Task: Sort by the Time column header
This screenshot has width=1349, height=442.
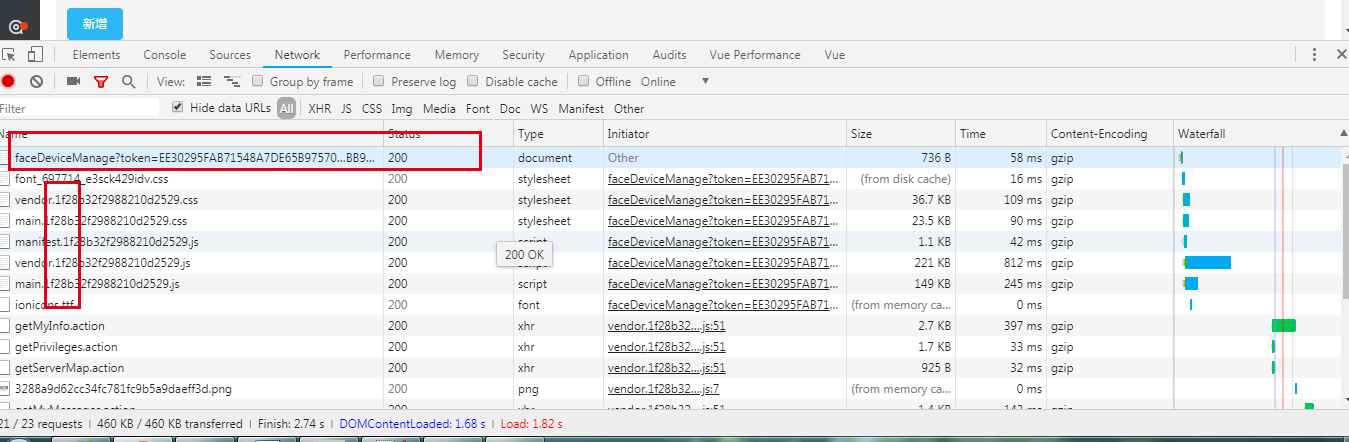Action: click(1000, 133)
